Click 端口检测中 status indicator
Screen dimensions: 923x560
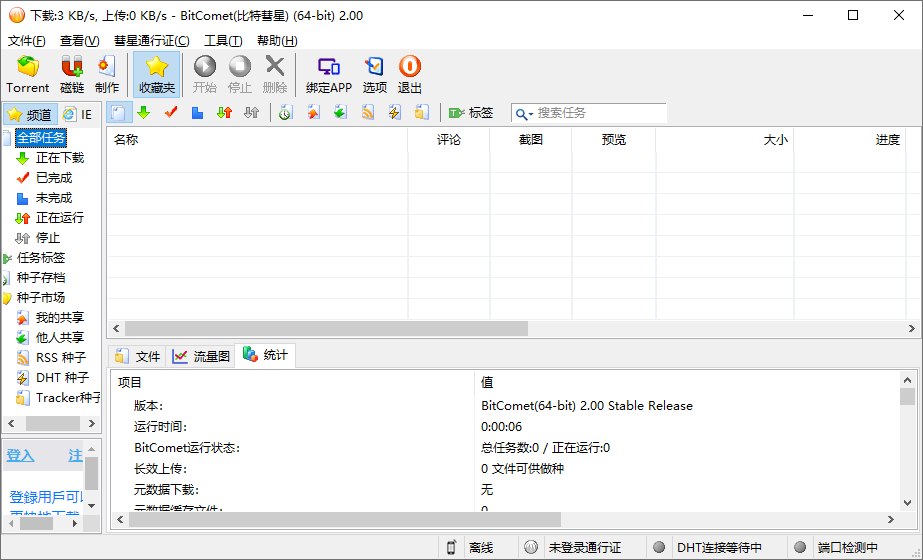tap(848, 548)
